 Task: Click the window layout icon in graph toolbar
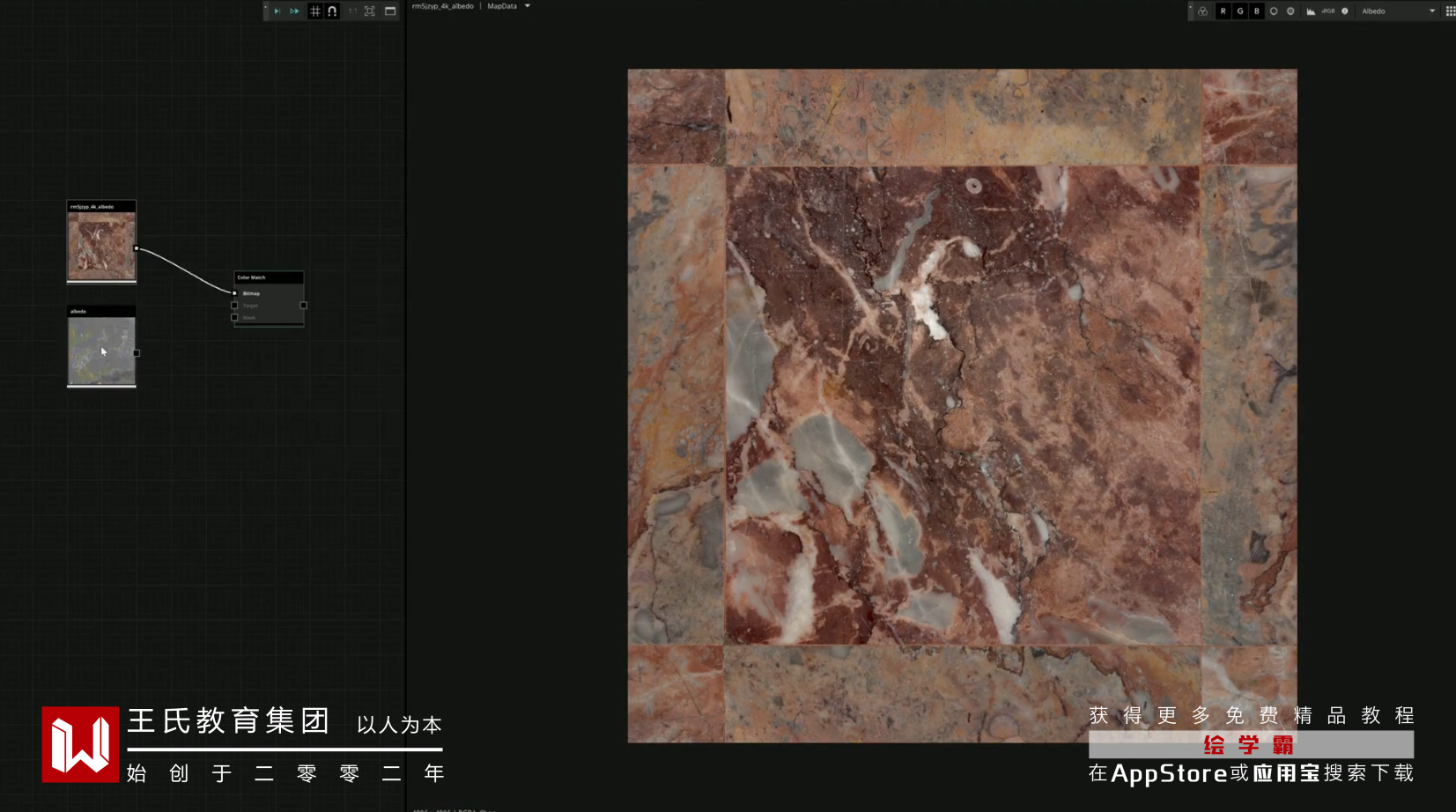(390, 11)
